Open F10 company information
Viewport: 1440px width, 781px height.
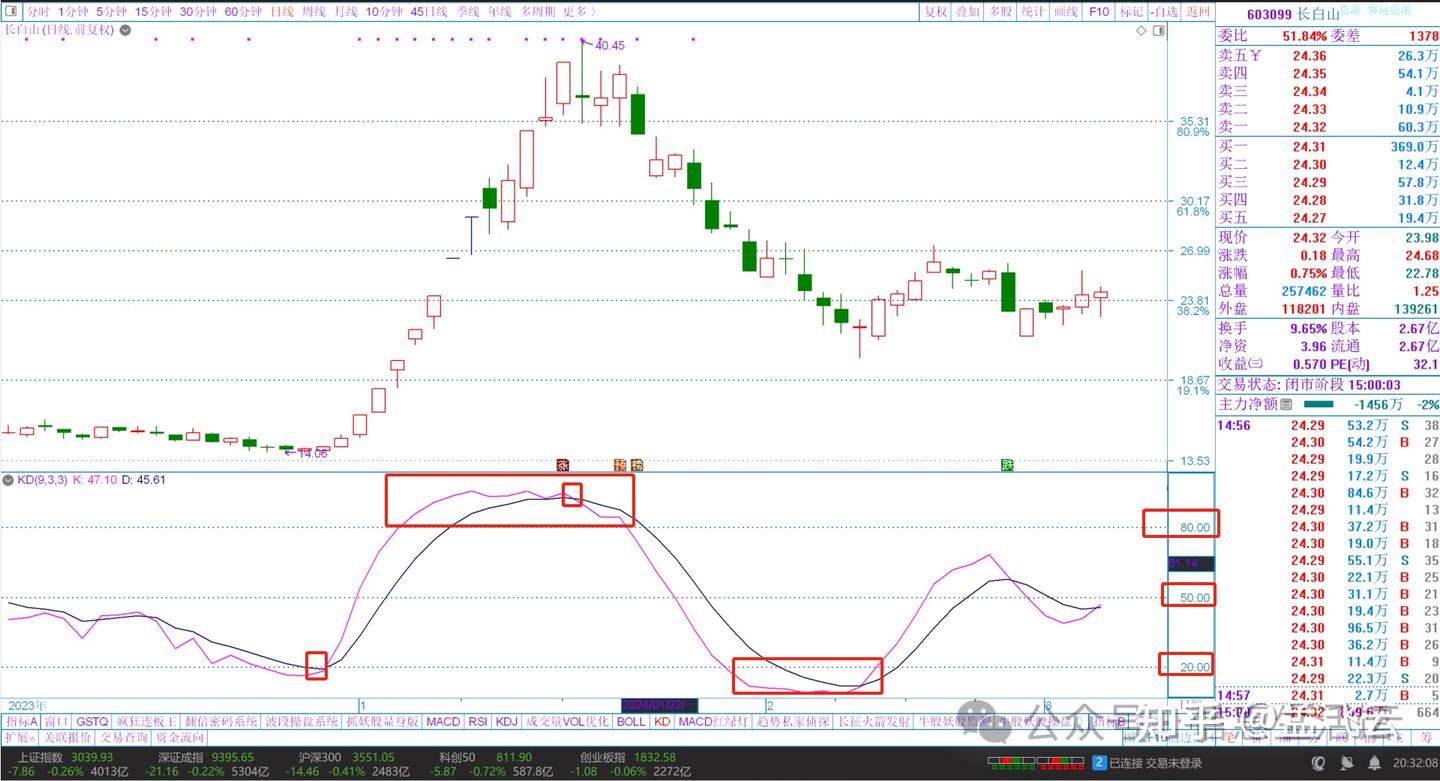(1099, 12)
